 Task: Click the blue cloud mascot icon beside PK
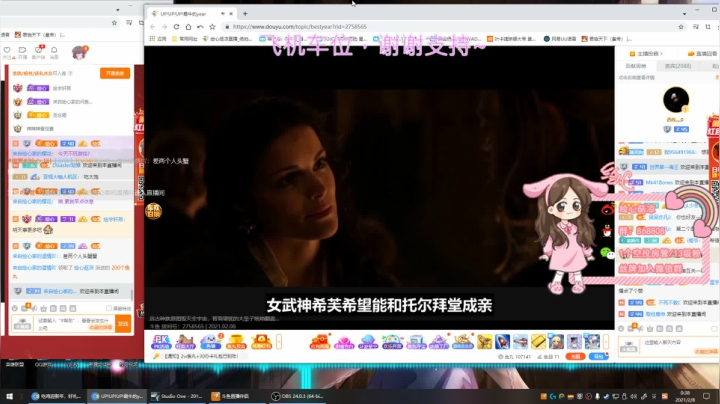click(x=211, y=342)
